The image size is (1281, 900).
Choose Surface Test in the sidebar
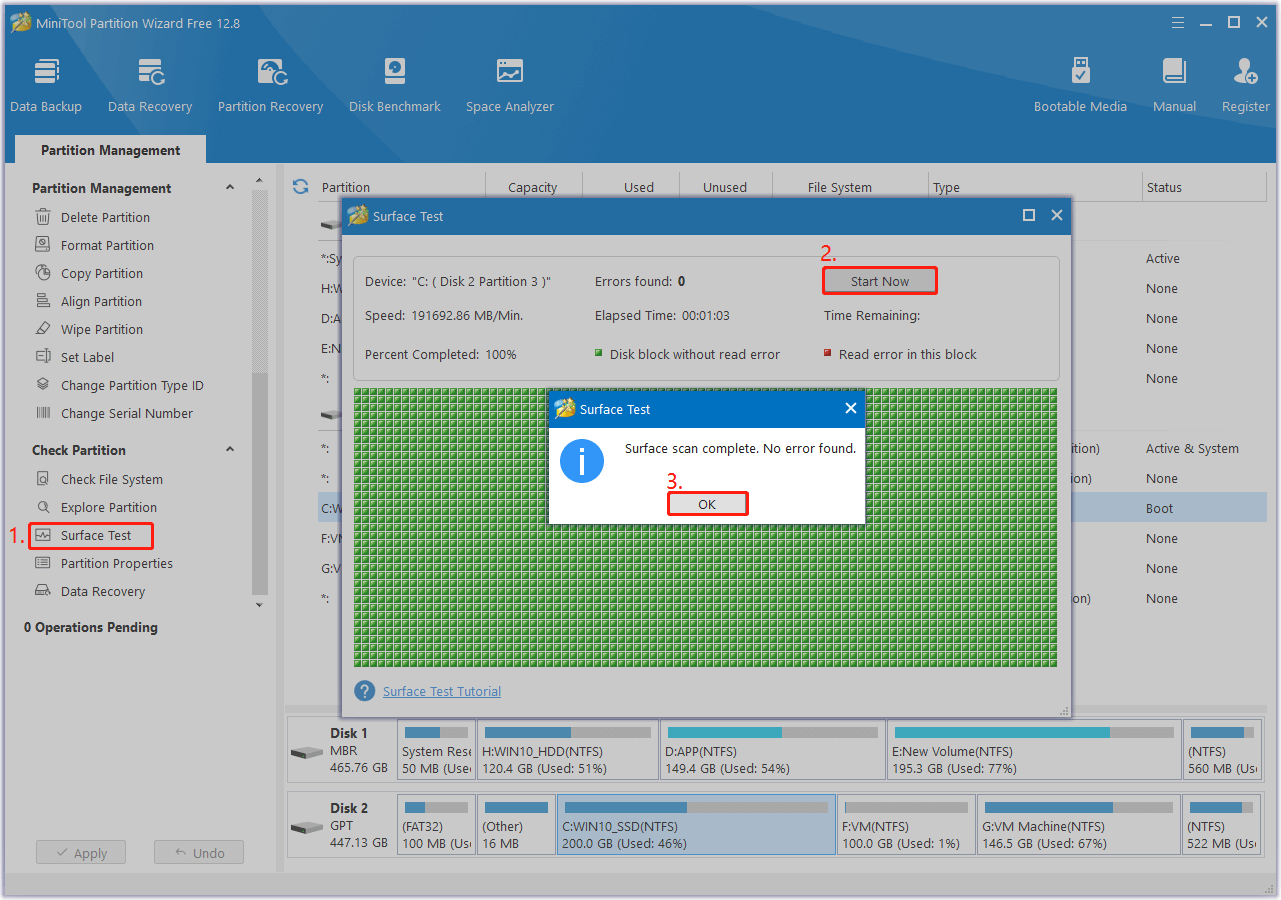[91, 536]
